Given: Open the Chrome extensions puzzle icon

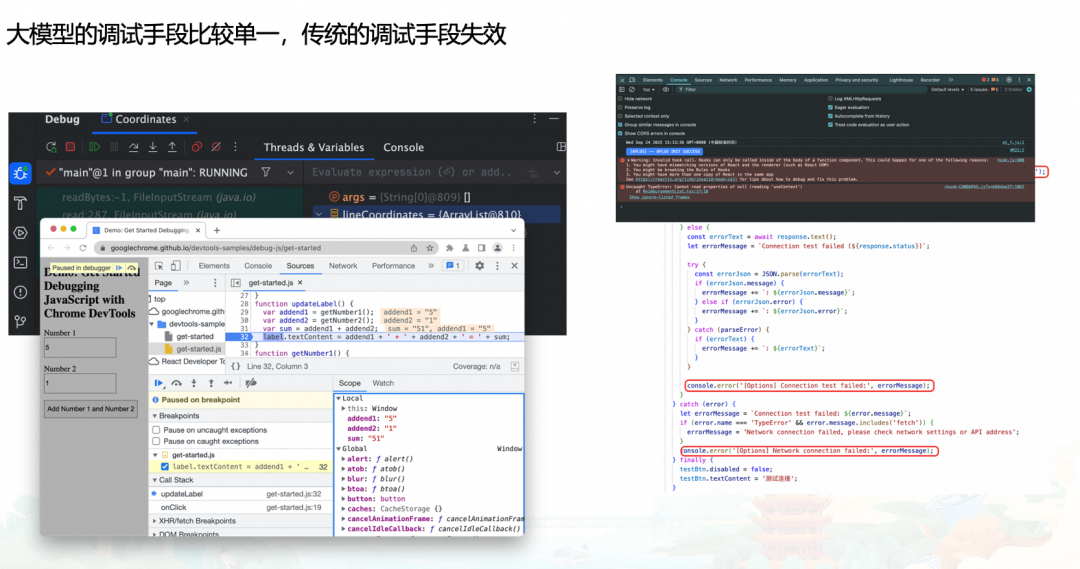Looking at the screenshot, I should point(449,248).
